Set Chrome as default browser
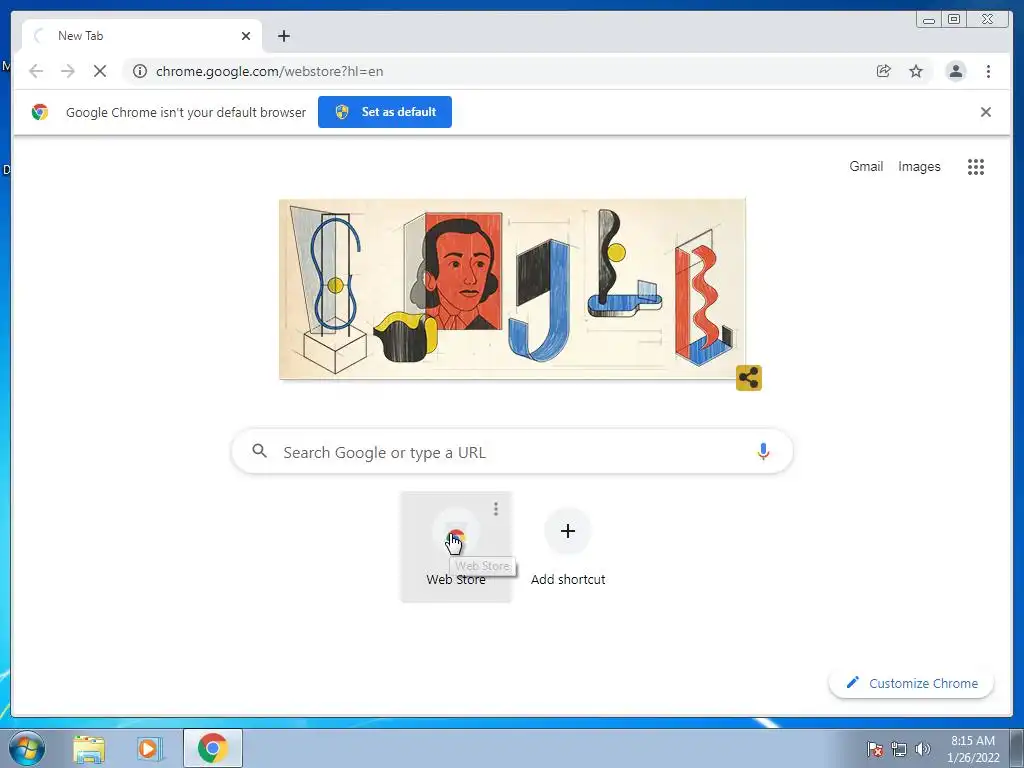 385,112
